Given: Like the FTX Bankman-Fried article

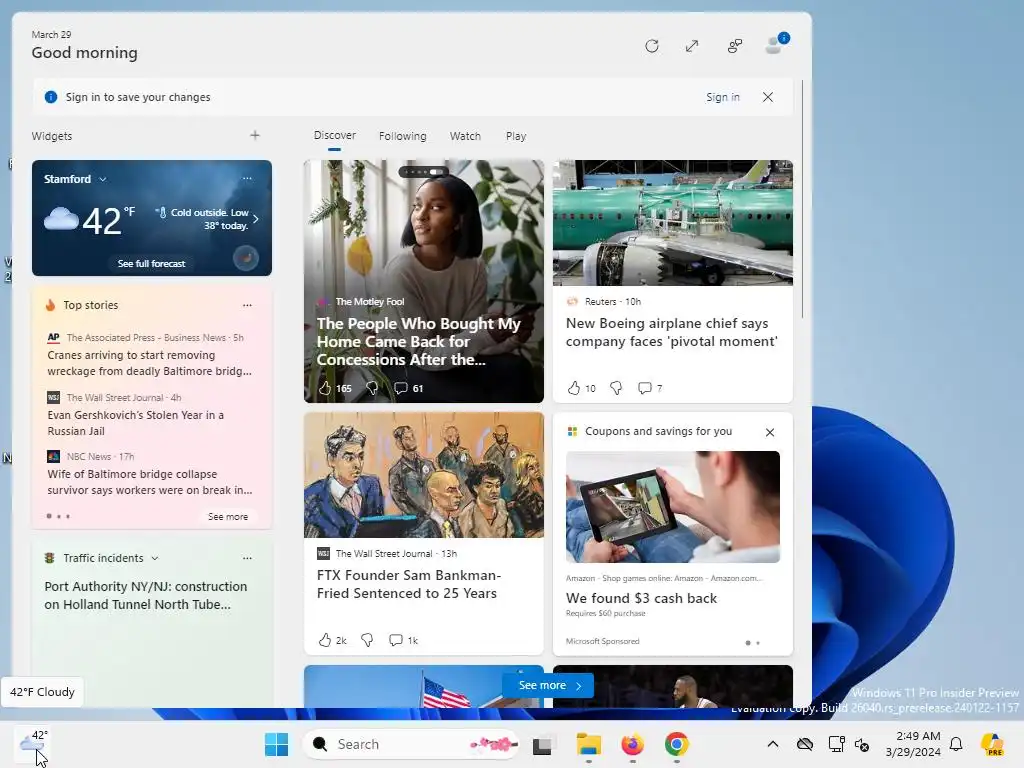Looking at the screenshot, I should tap(325, 640).
